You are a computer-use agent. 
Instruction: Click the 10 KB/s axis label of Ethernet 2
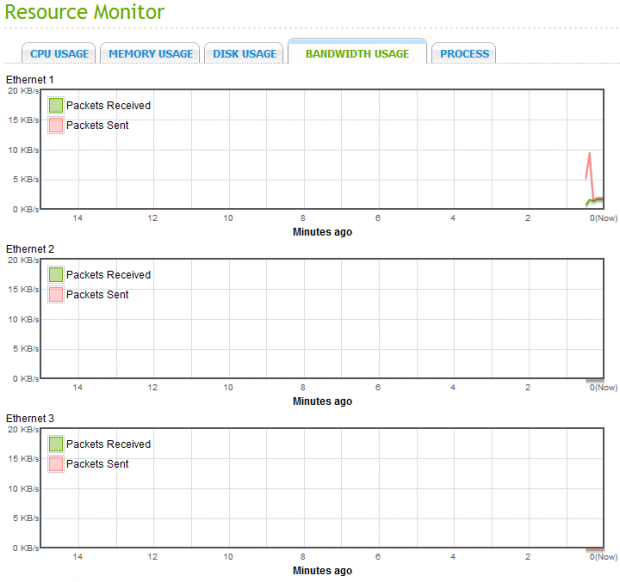(x=23, y=319)
